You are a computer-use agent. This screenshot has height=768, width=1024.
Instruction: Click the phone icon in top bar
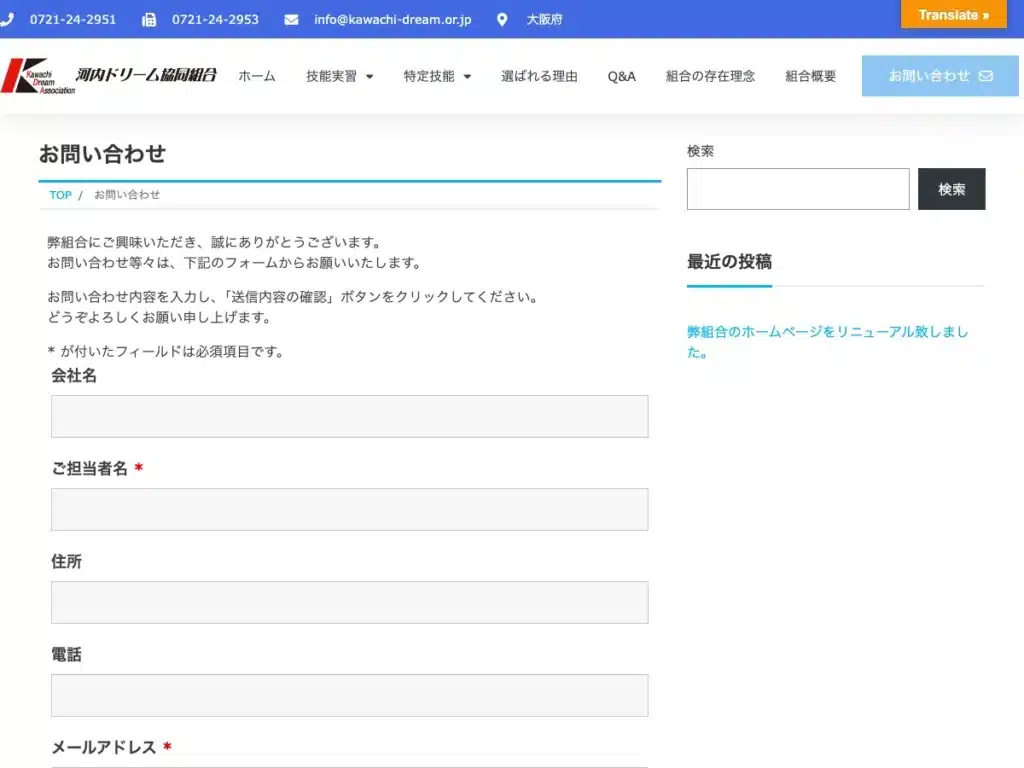7,20
